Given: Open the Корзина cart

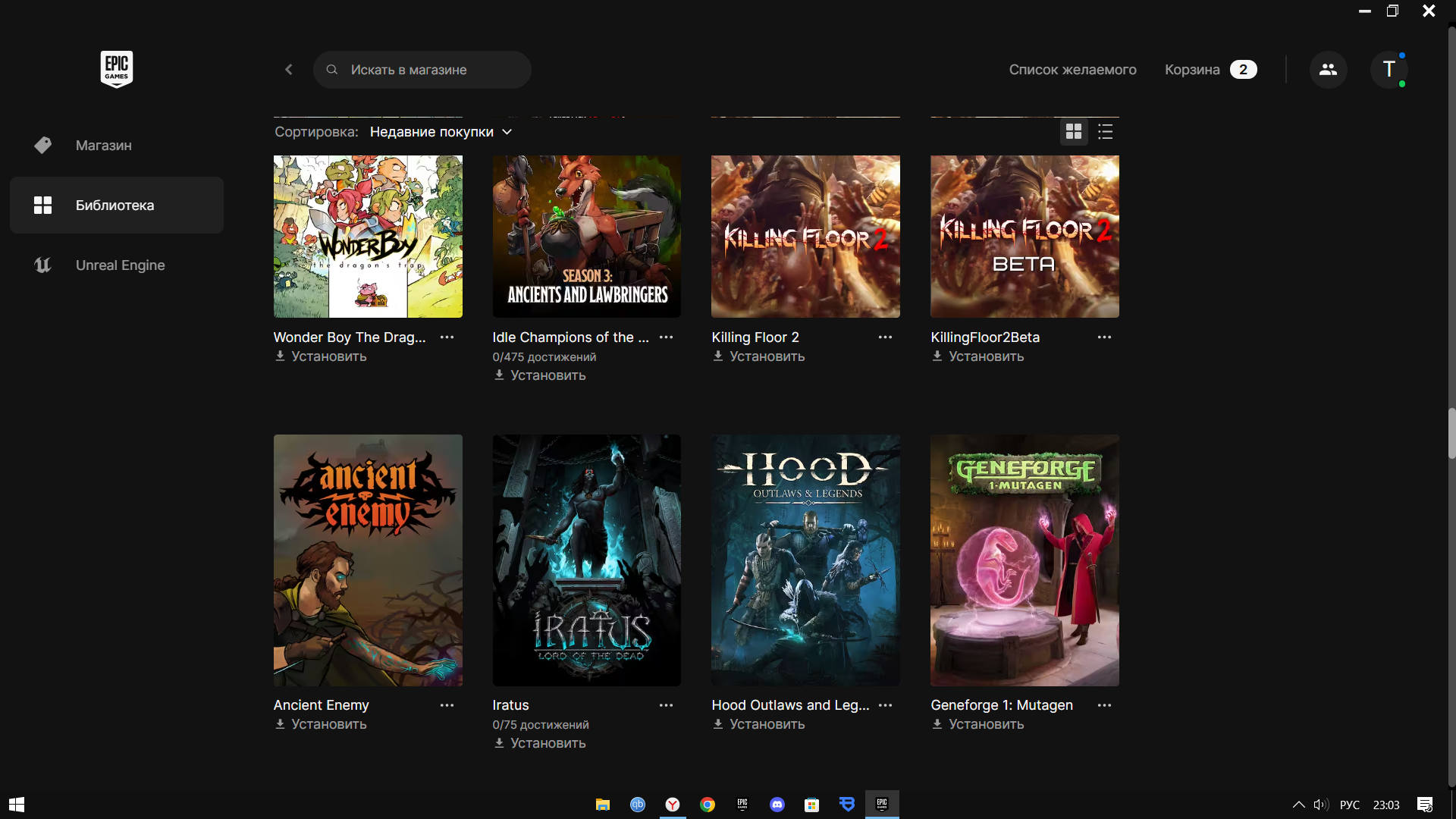Looking at the screenshot, I should (1210, 70).
